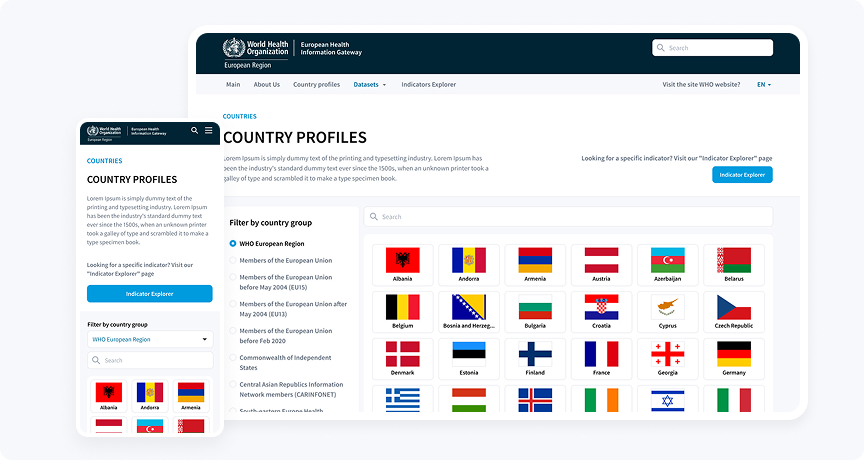Open the Indicators Explorer menu item
The image size is (864, 465).
(x=428, y=85)
